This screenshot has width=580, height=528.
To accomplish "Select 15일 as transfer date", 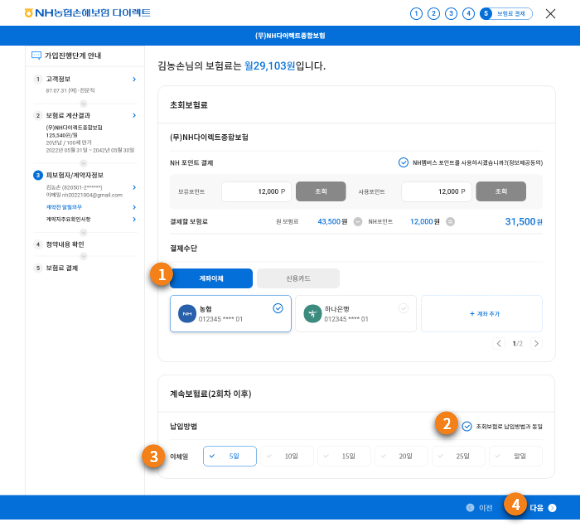I will pos(344,456).
